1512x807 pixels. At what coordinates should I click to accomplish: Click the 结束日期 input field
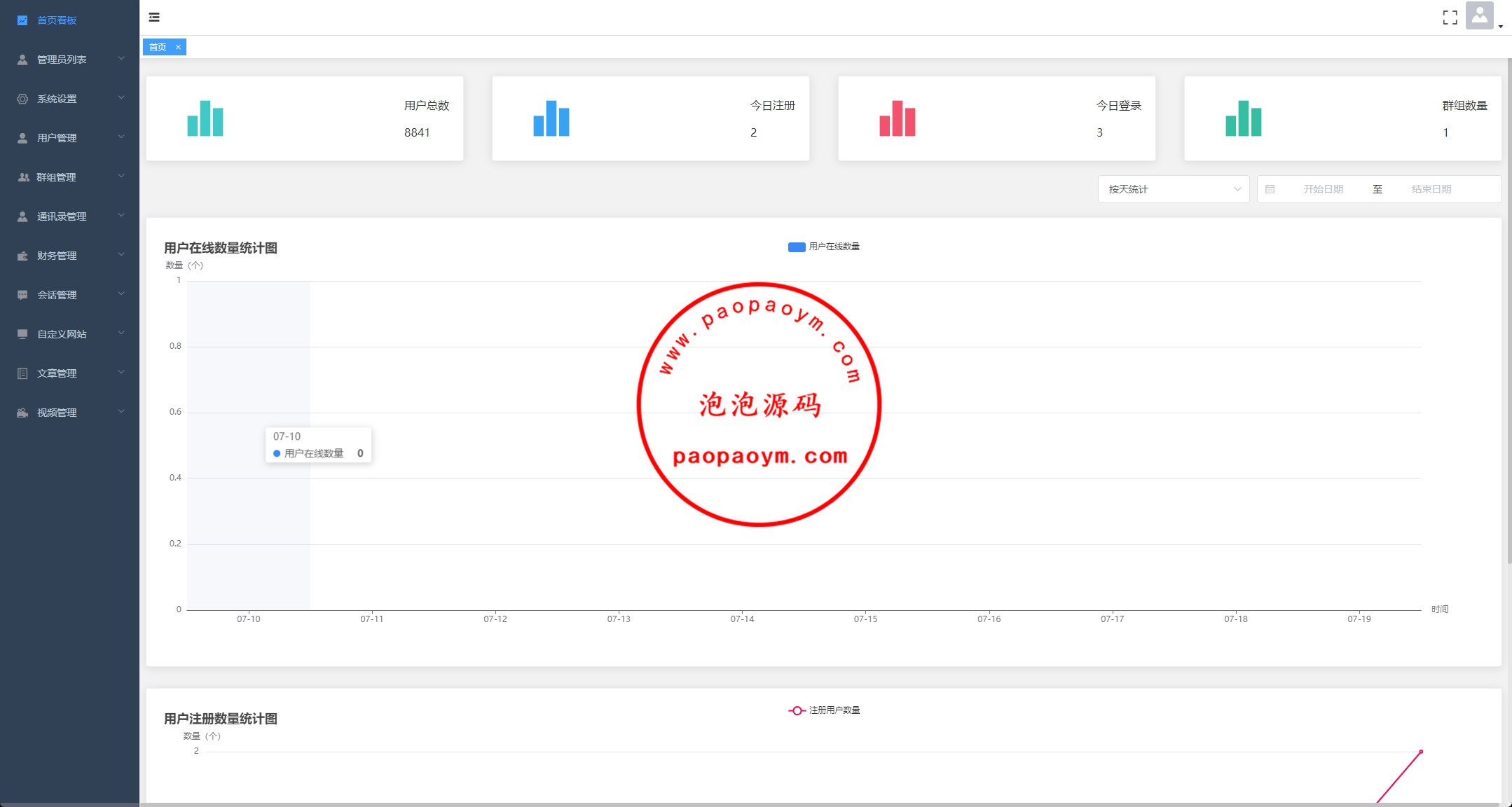(1431, 189)
